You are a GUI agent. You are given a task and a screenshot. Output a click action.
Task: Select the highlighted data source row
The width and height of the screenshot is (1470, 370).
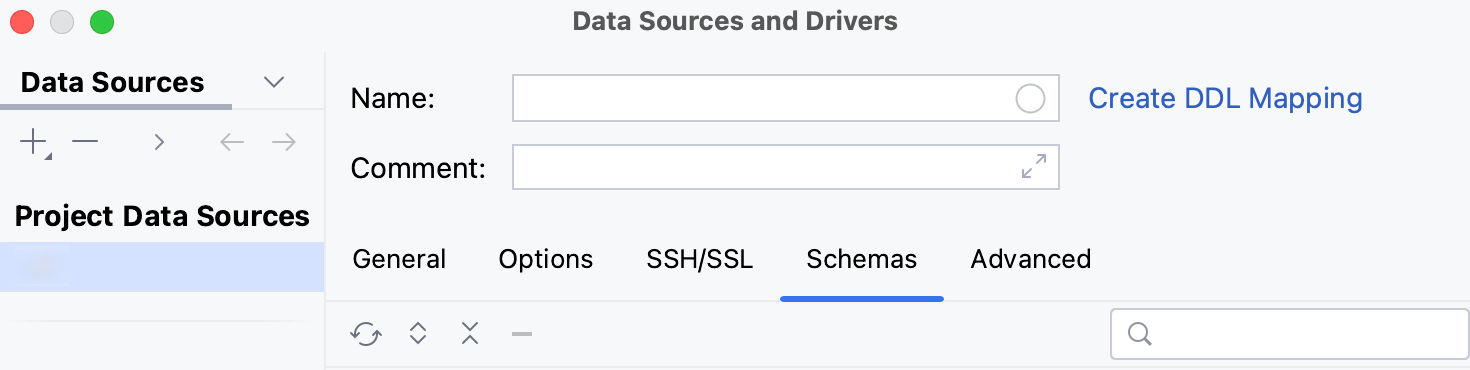click(162, 267)
